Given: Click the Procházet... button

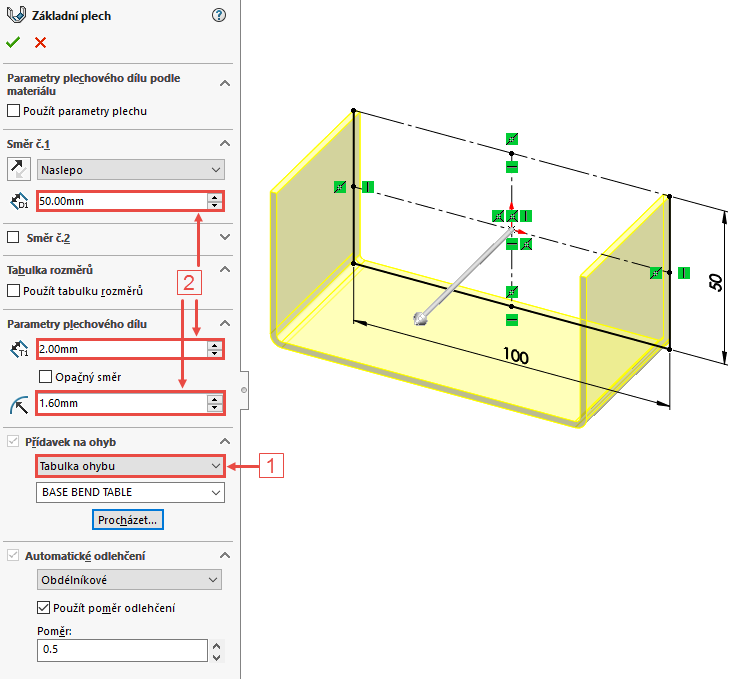Looking at the screenshot, I should point(128,520).
